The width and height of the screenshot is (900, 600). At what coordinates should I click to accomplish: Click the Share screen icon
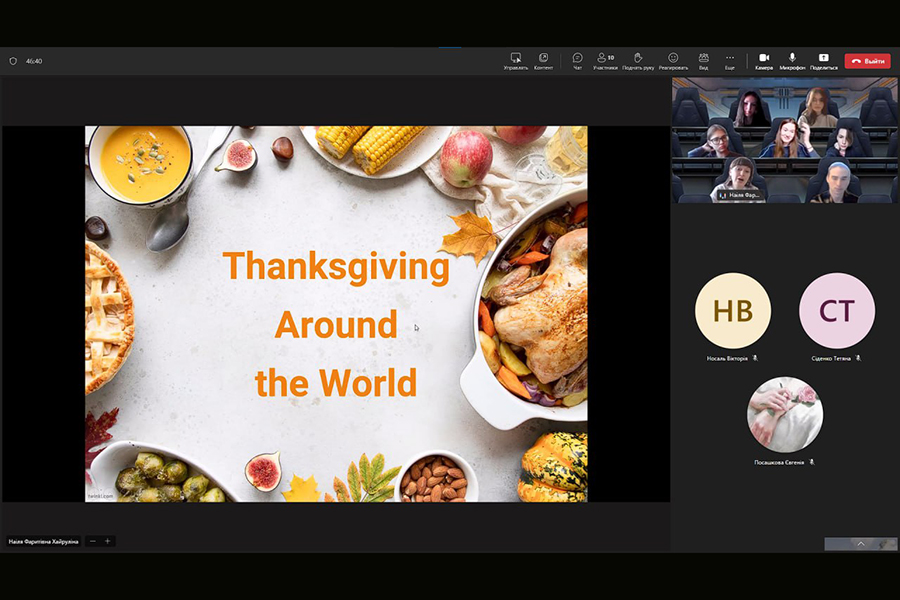pyautogui.click(x=823, y=60)
